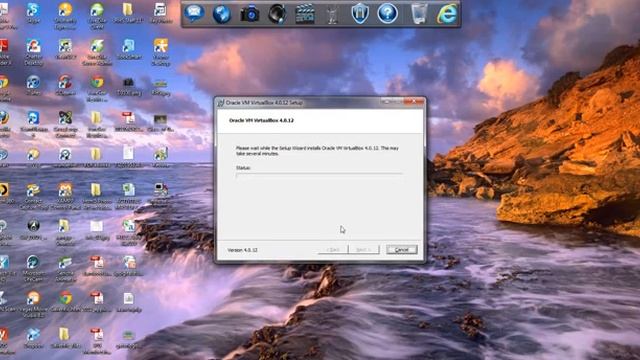Open the mail envelope icon in the dock
Image resolution: width=640 pixels, height=360 pixels.
click(194, 13)
